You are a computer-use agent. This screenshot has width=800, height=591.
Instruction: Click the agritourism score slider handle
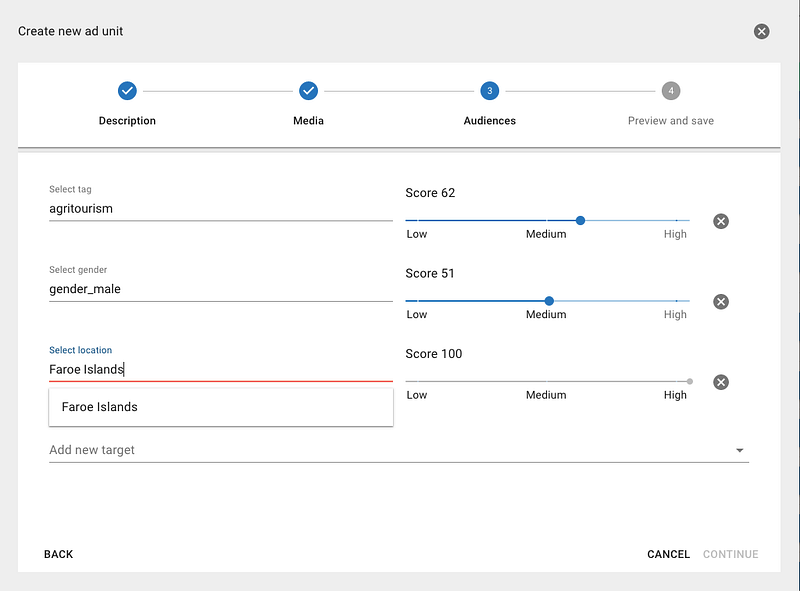[x=581, y=220]
